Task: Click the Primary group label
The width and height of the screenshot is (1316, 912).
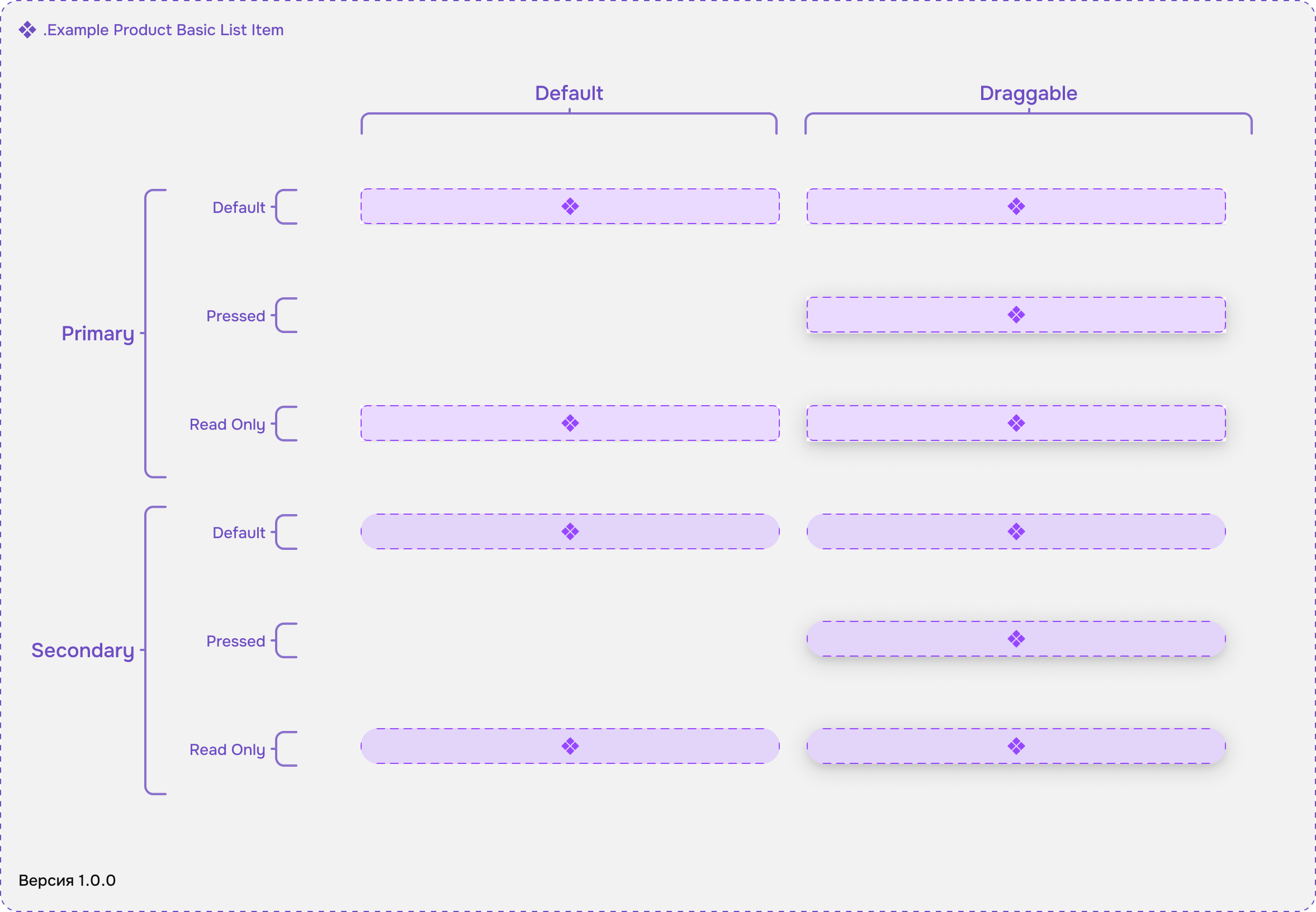Action: [98, 334]
